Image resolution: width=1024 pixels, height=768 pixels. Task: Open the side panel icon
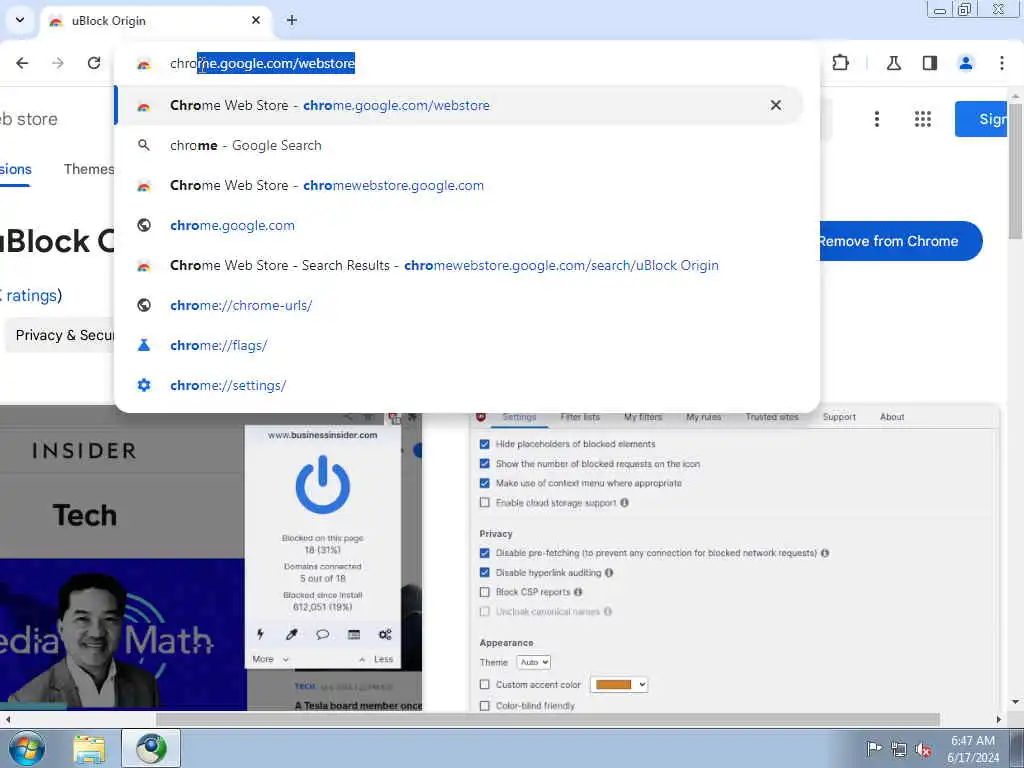(x=929, y=63)
